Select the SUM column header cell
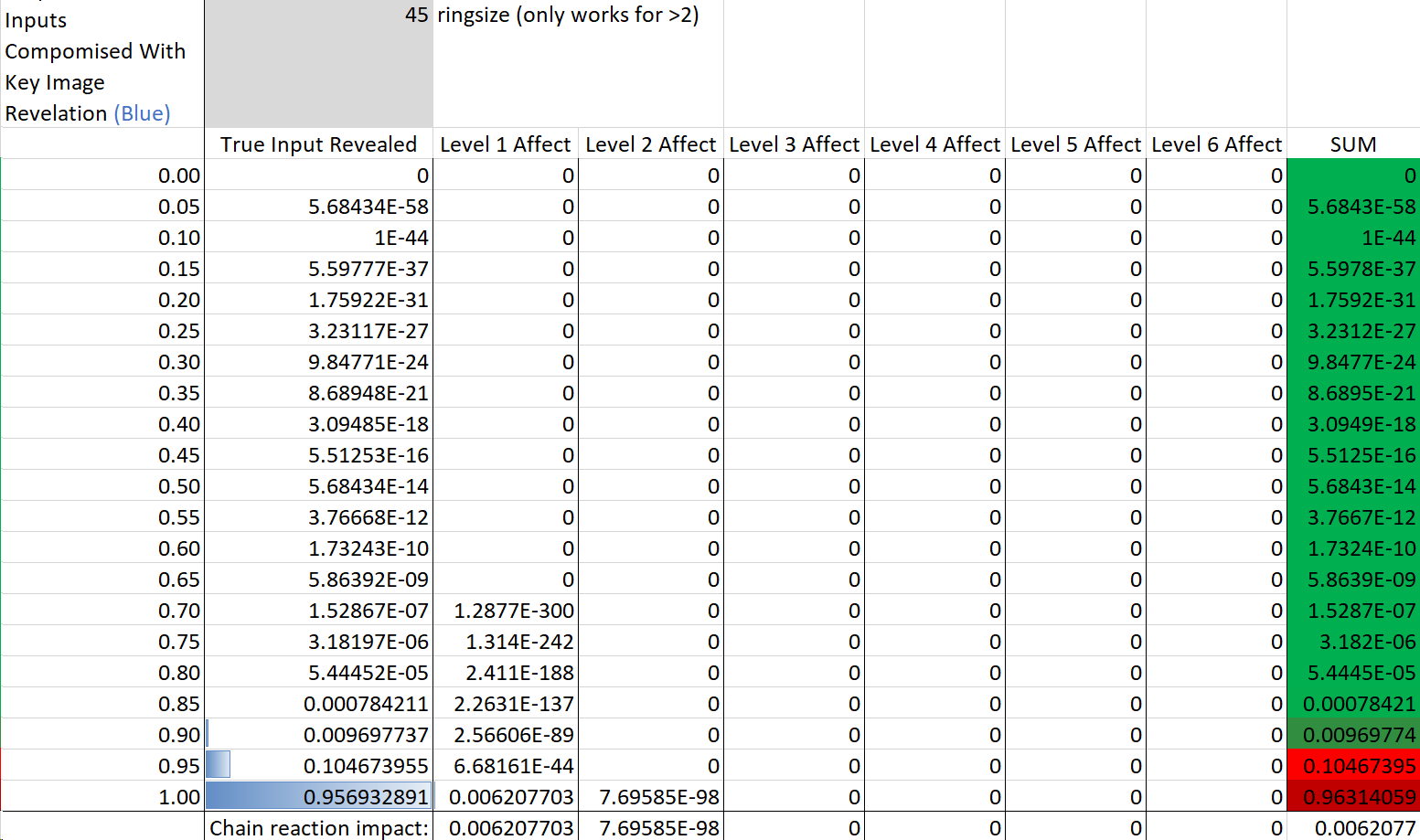The height and width of the screenshot is (840, 1420). click(x=1353, y=144)
